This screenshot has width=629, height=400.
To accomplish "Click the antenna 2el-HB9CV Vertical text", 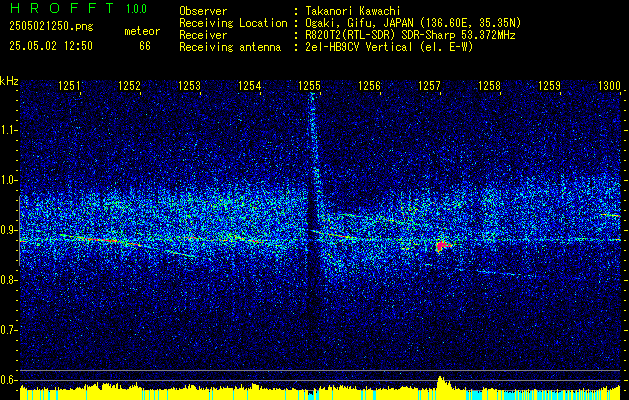I will [x=359, y=47].
